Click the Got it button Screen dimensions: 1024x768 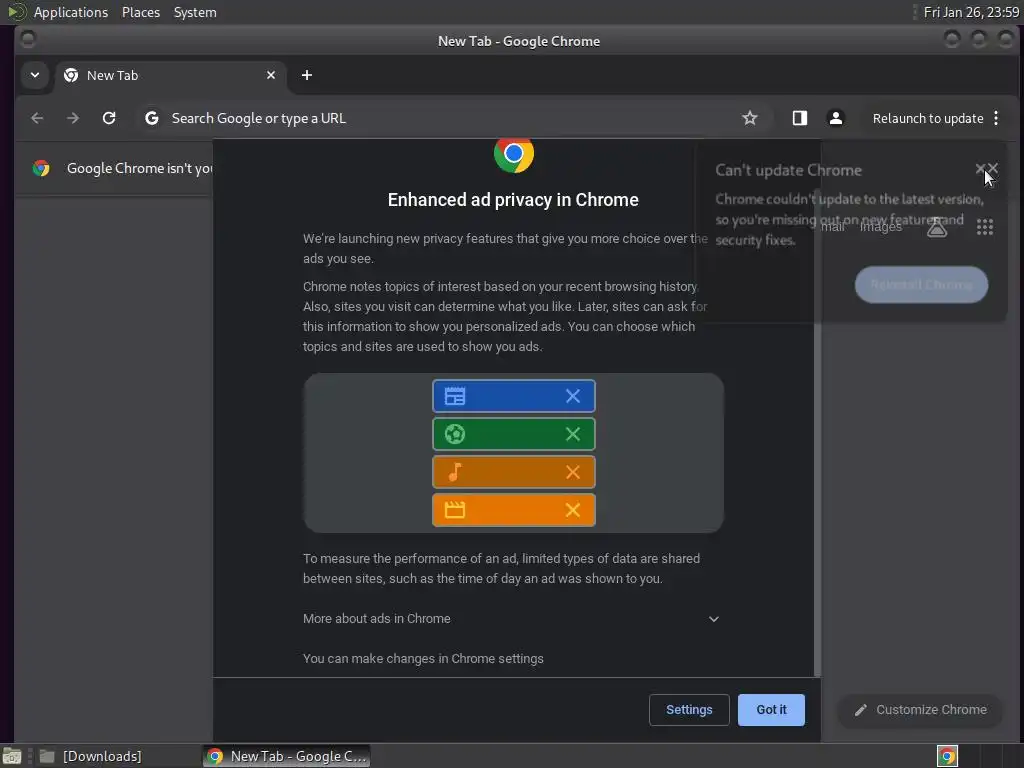tap(771, 709)
